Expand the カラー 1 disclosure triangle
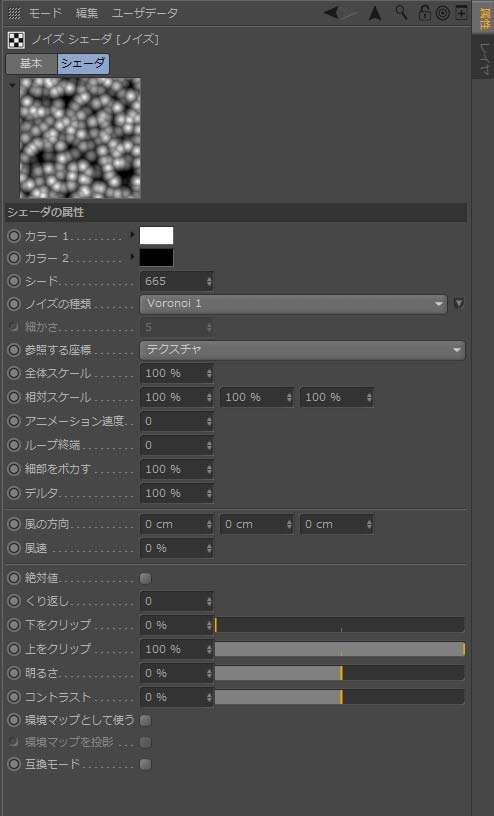The width and height of the screenshot is (494, 816). click(x=132, y=235)
